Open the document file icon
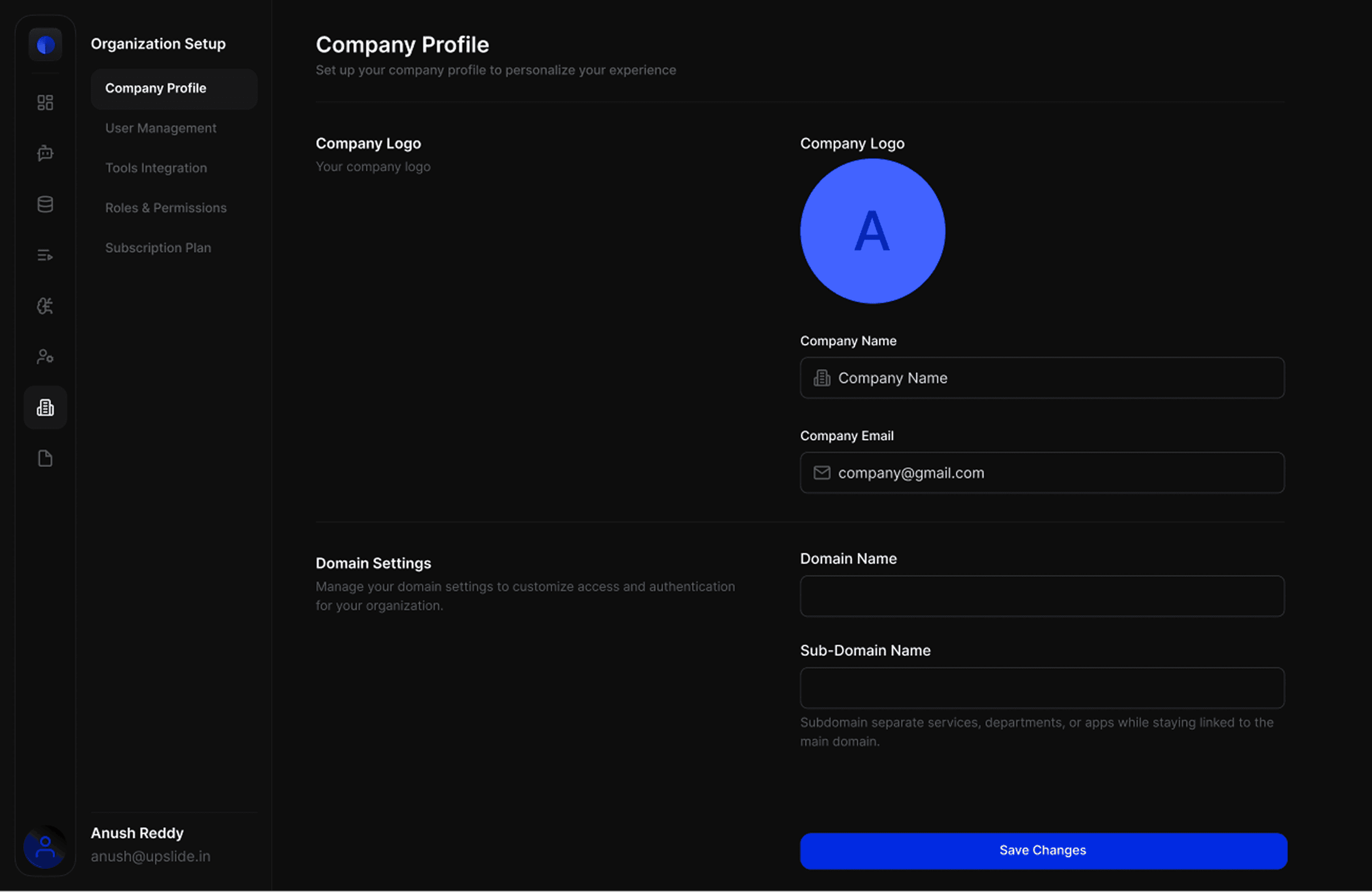 (45, 458)
